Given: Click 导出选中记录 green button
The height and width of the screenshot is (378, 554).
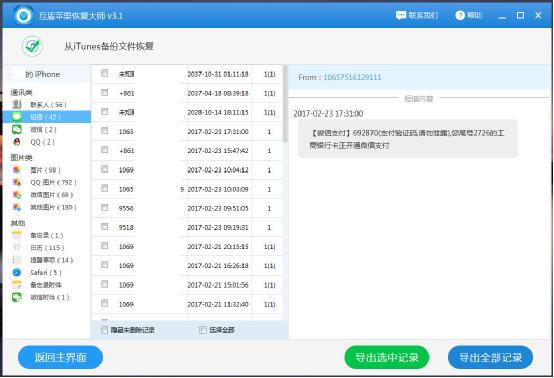Looking at the screenshot, I should pyautogui.click(x=387, y=357).
